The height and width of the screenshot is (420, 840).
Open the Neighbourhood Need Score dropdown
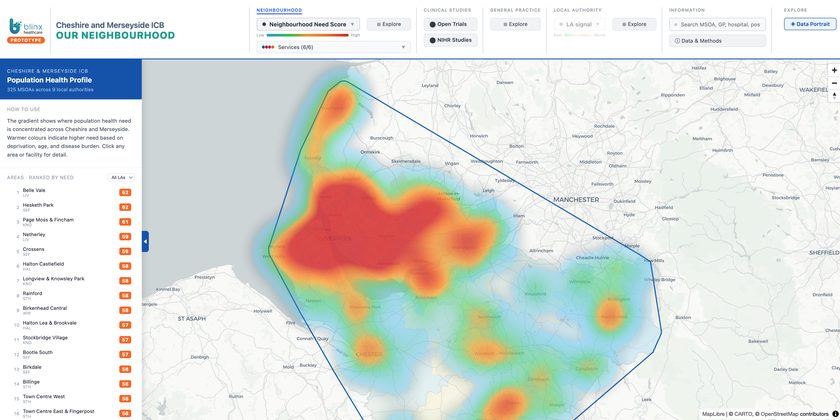point(308,24)
